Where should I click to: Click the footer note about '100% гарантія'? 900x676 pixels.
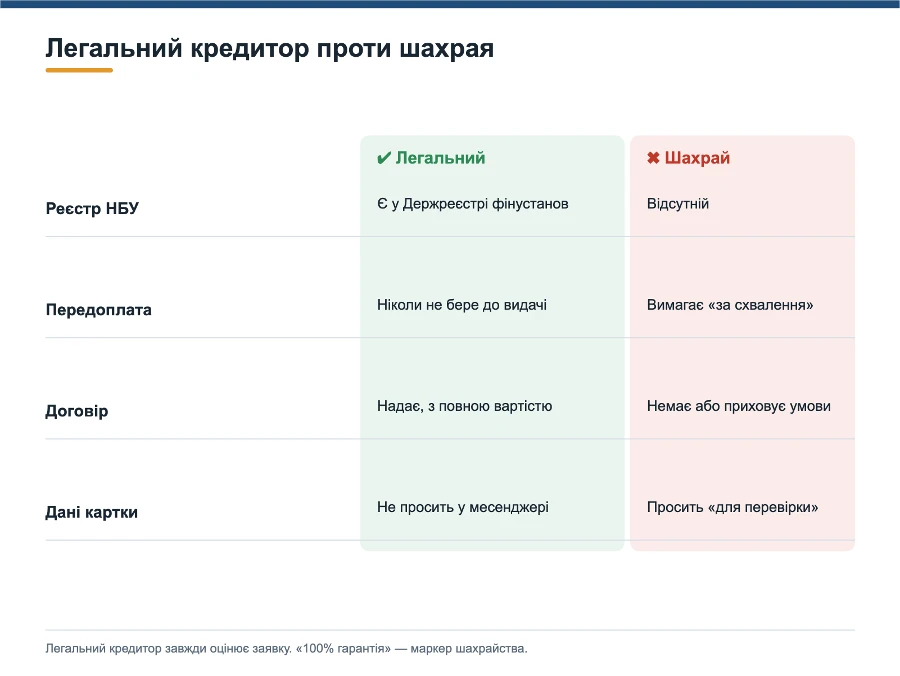pos(286,648)
